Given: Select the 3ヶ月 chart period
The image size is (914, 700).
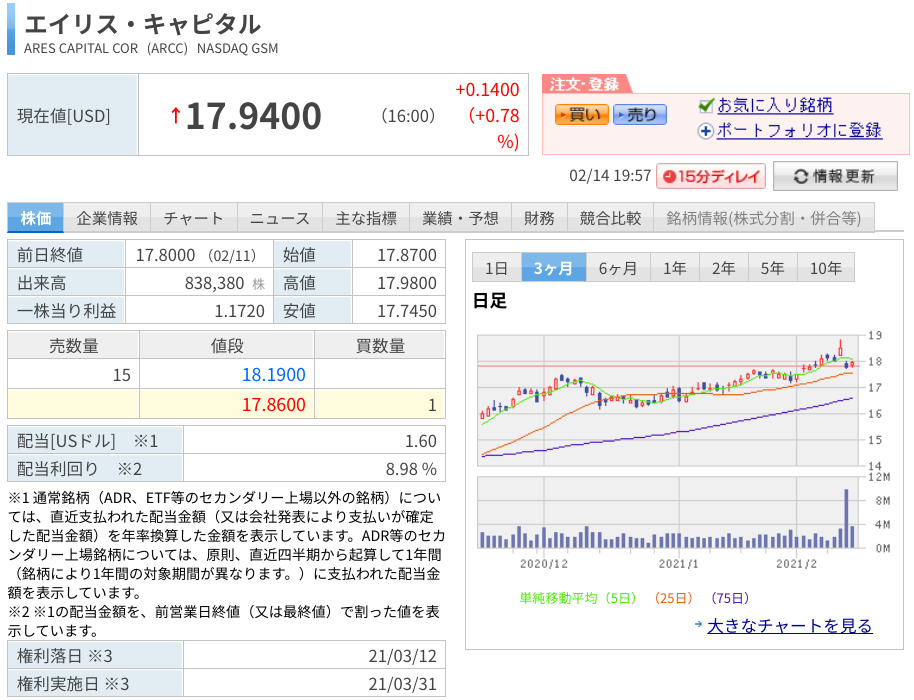Looking at the screenshot, I should (554, 268).
